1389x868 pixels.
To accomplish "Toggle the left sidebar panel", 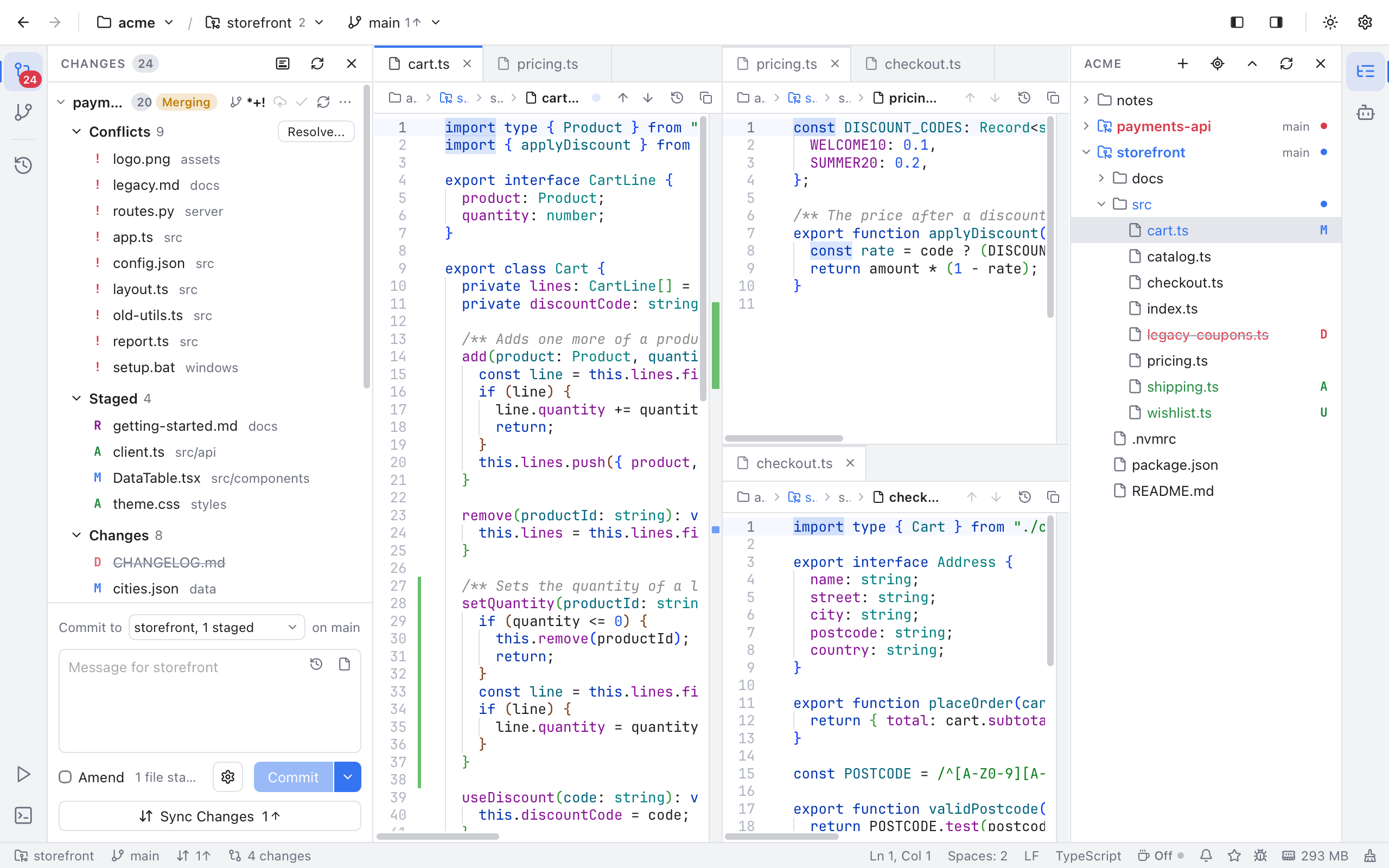I will [x=1238, y=22].
